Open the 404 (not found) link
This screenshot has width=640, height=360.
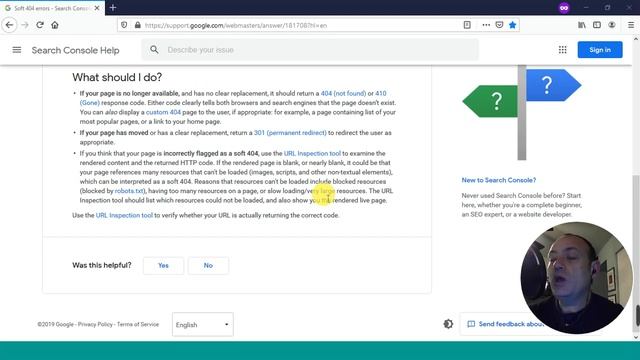click(x=343, y=93)
